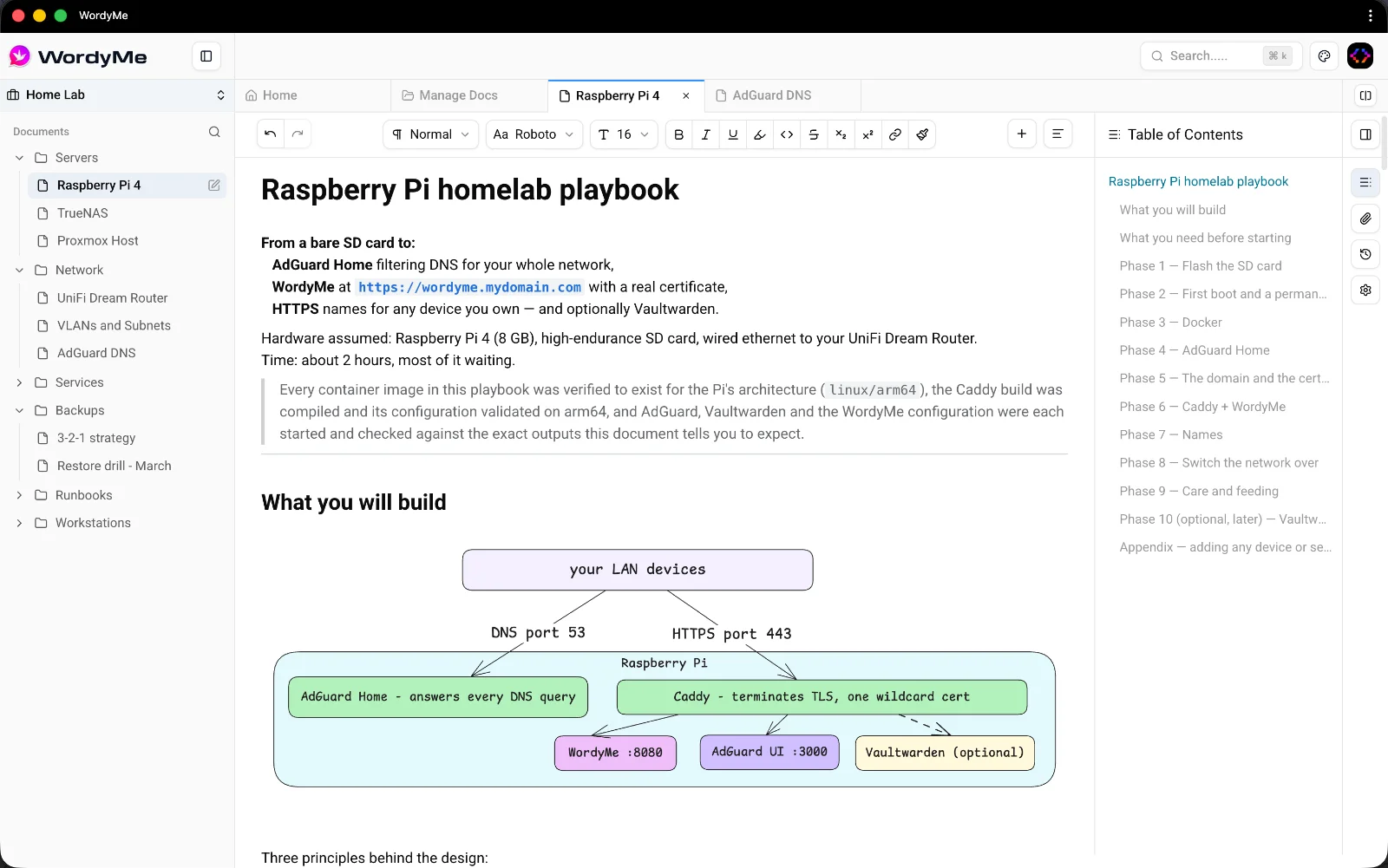Image resolution: width=1388 pixels, height=868 pixels.
Task: Click the architecture diagram image
Action: (665, 669)
